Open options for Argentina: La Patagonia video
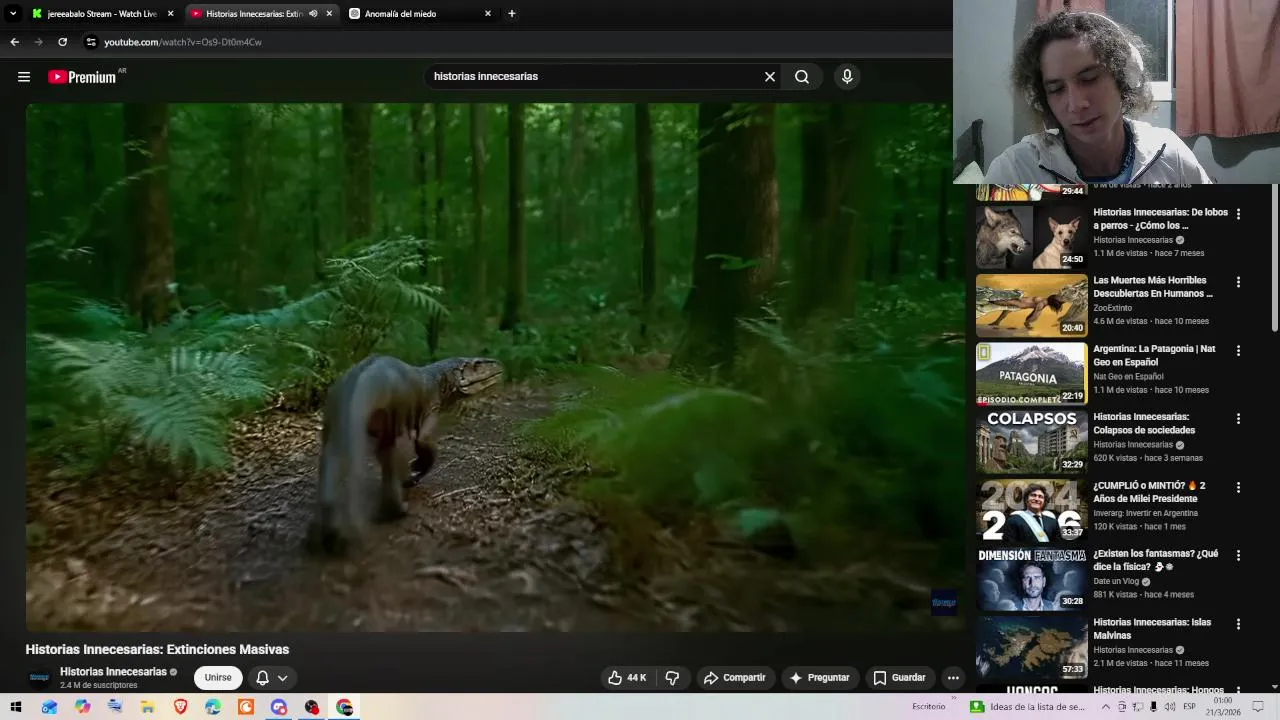The height and width of the screenshot is (720, 1280). click(1238, 351)
